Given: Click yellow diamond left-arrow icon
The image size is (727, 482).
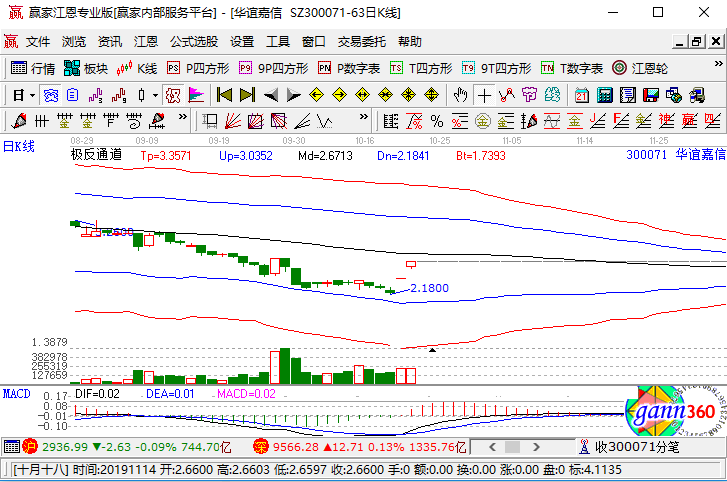Looking at the screenshot, I should point(316,95).
